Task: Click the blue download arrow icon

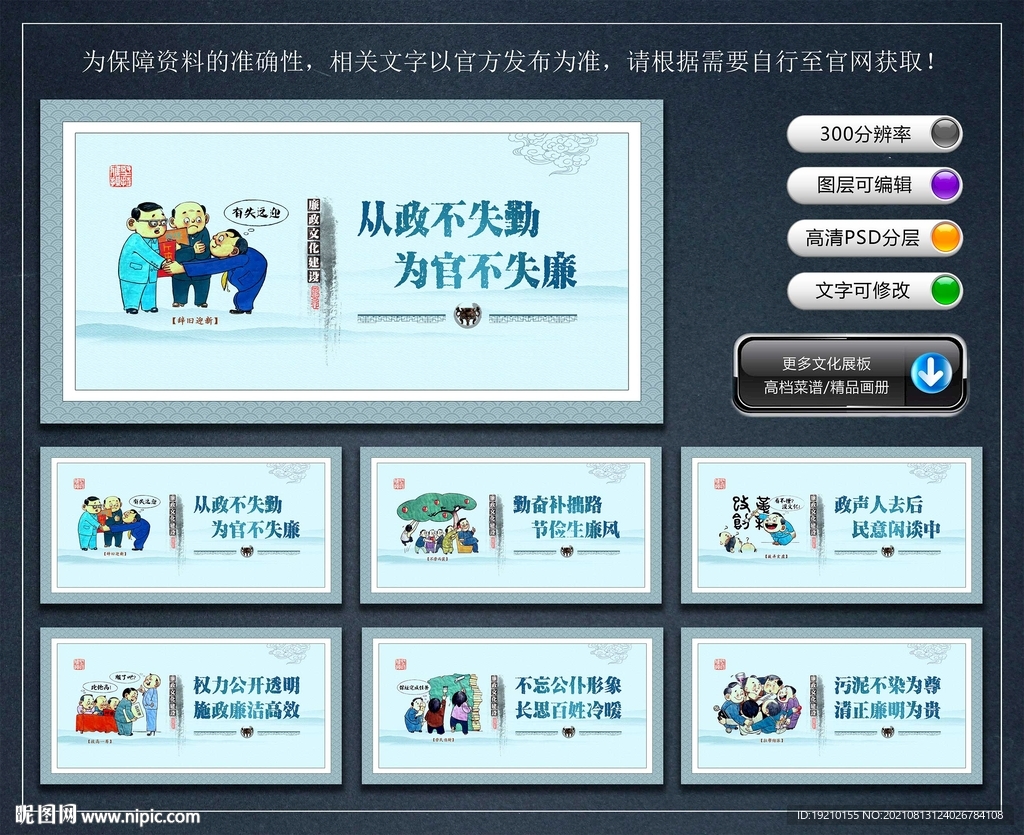Action: pyautogui.click(x=931, y=373)
